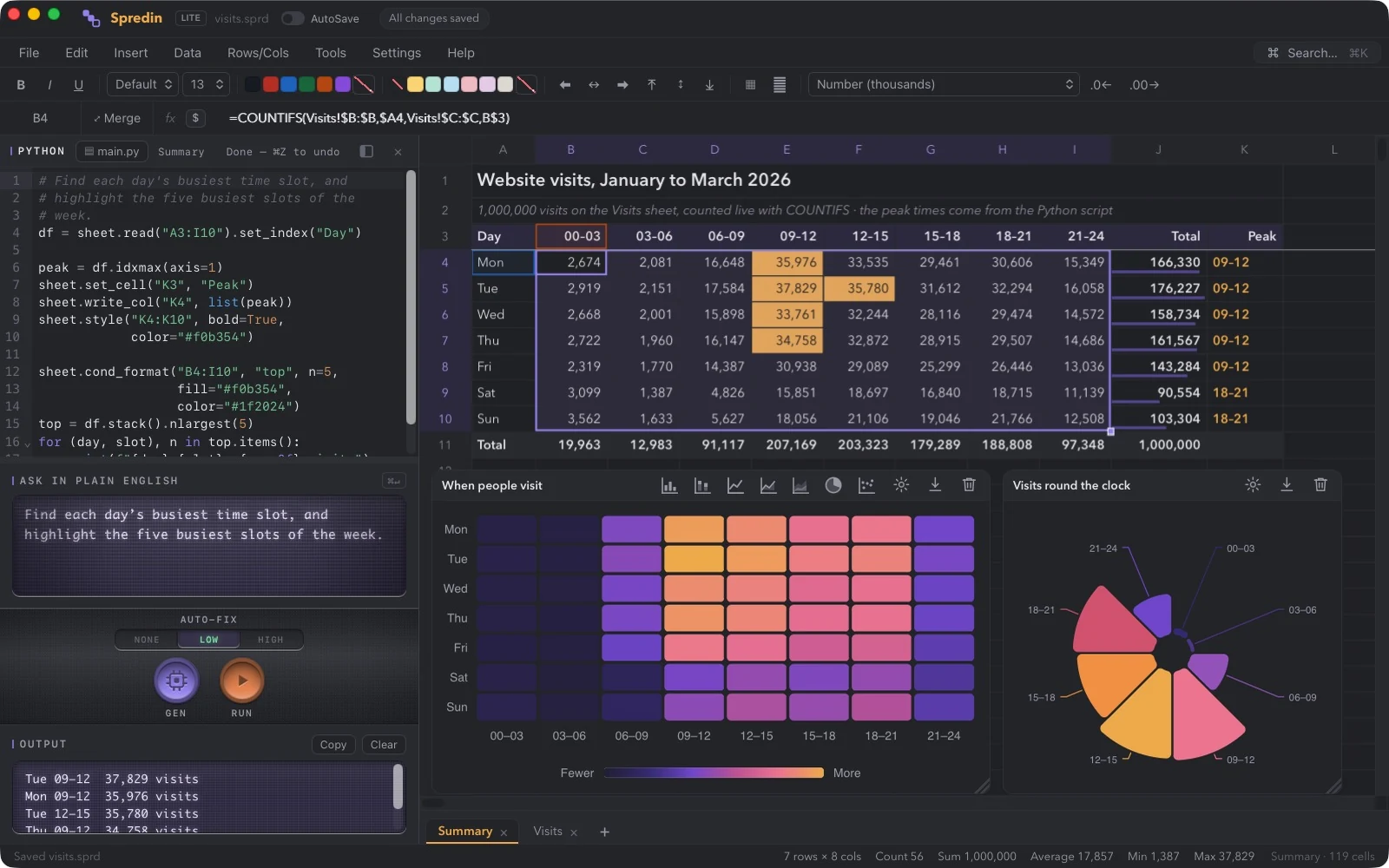Click the GEN generate code button
1389x868 pixels.
176,681
